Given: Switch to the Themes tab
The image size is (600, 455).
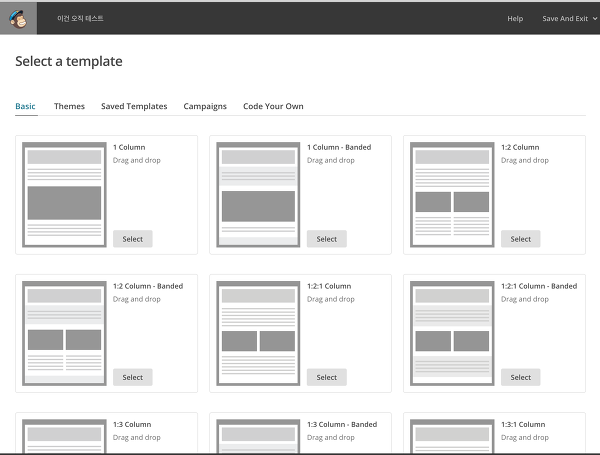Looking at the screenshot, I should tap(69, 106).
